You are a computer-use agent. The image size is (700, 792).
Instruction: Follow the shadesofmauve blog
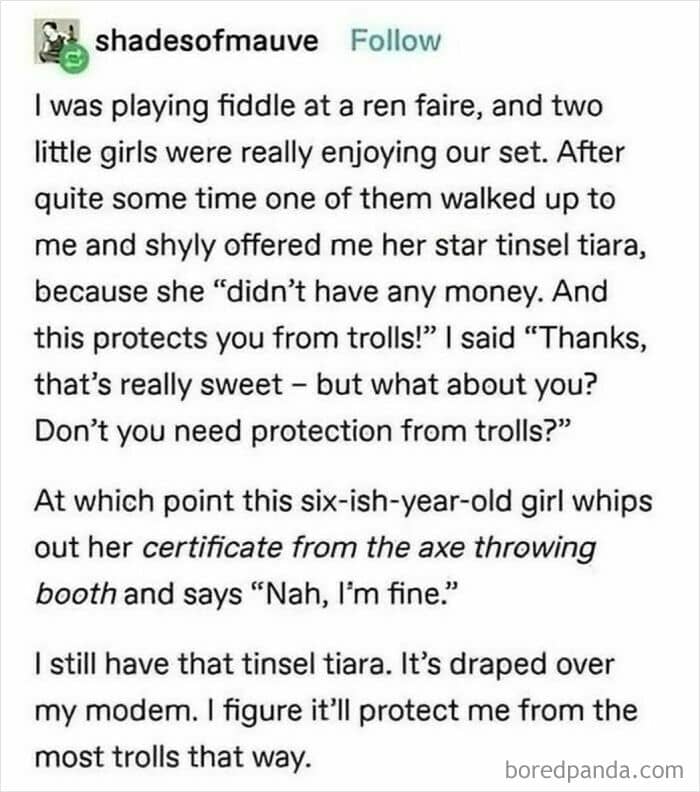(395, 42)
